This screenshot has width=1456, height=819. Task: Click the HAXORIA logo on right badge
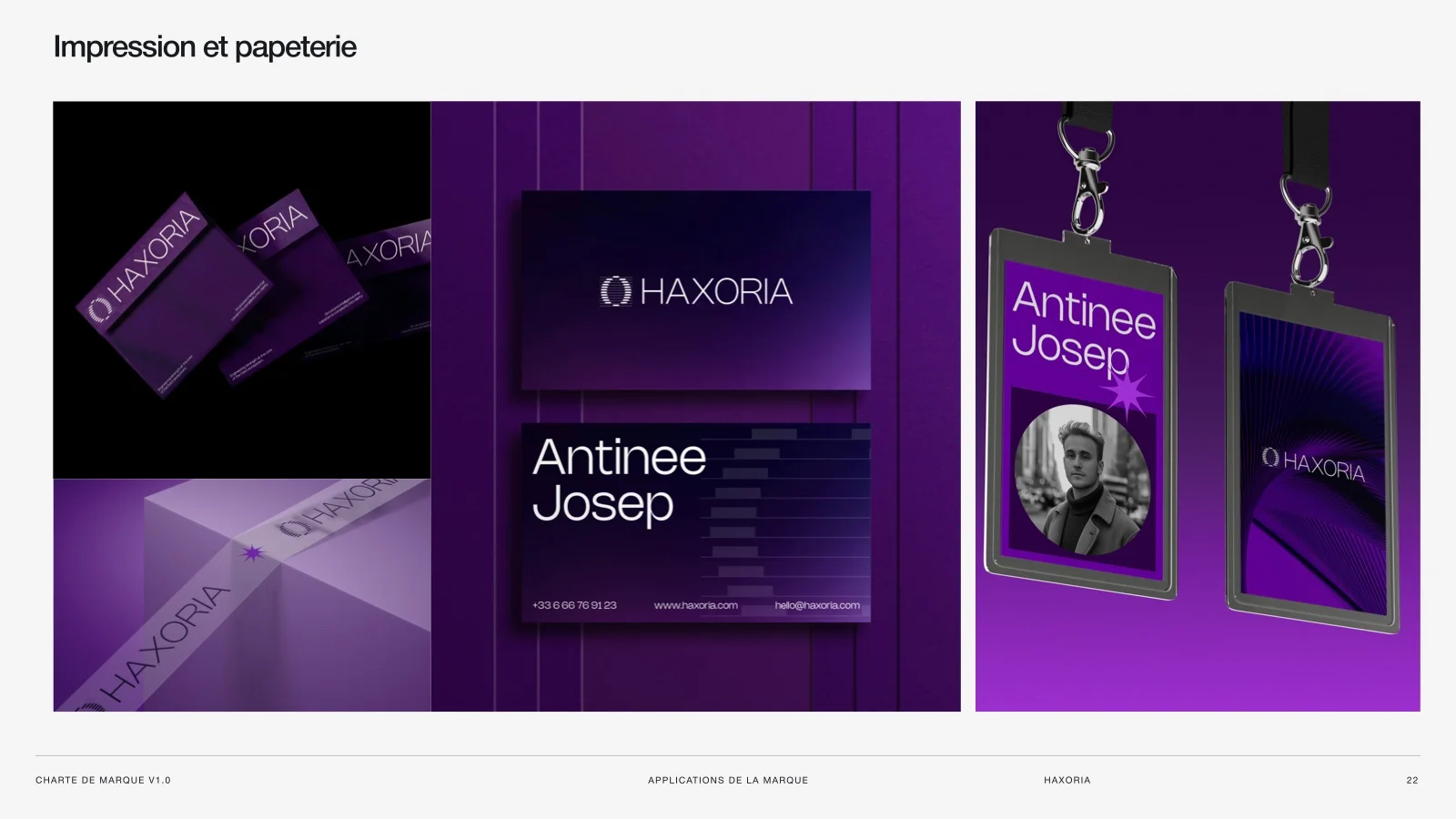click(x=1313, y=464)
